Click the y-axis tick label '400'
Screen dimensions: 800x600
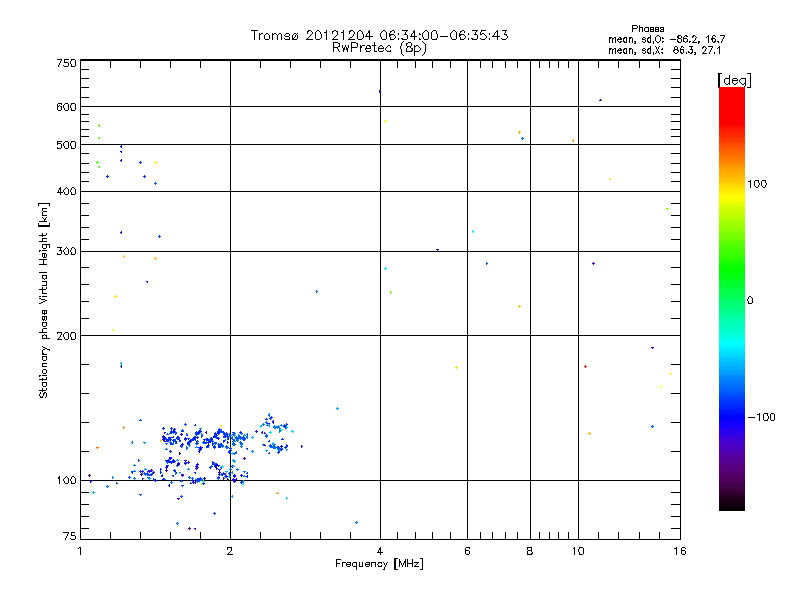tap(67, 191)
